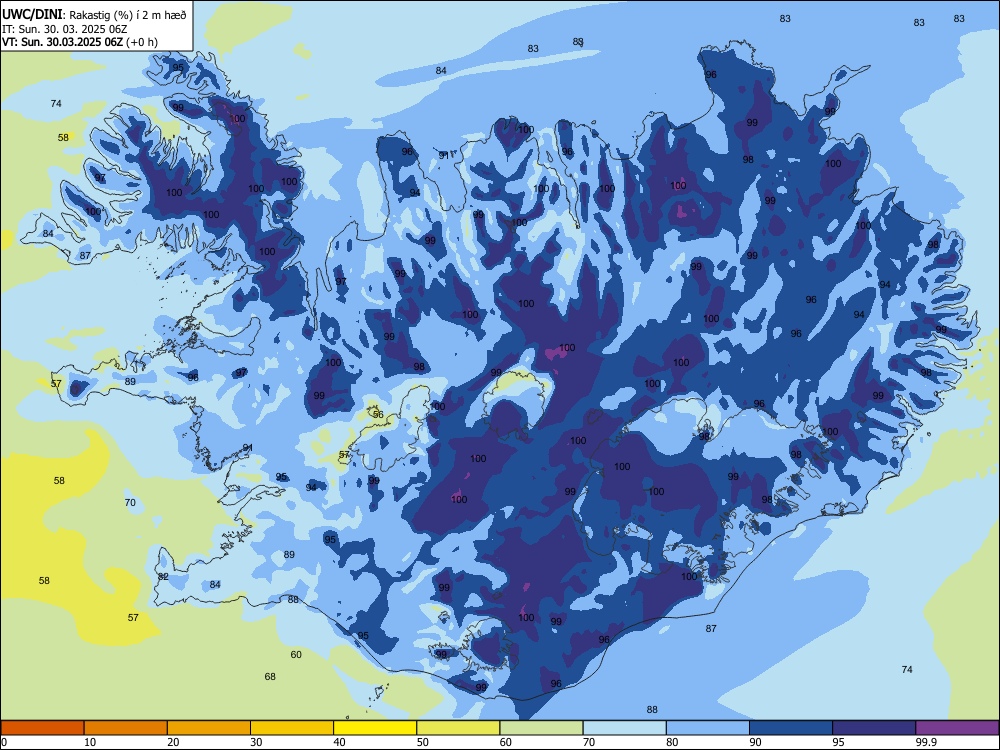Screen dimensions: 1000x750
Task: Click the legend tick label "30"
Action: [x=256, y=742]
